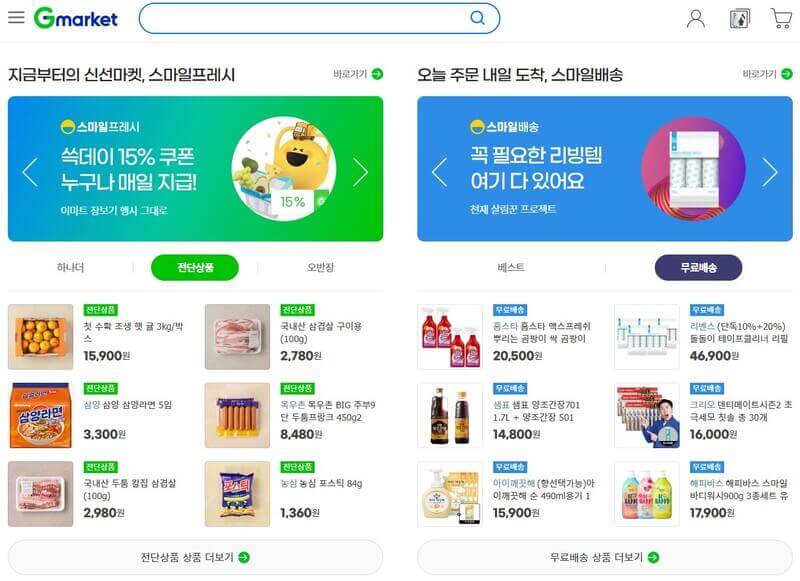
Task: Click the search magnifier icon
Action: pos(477,18)
